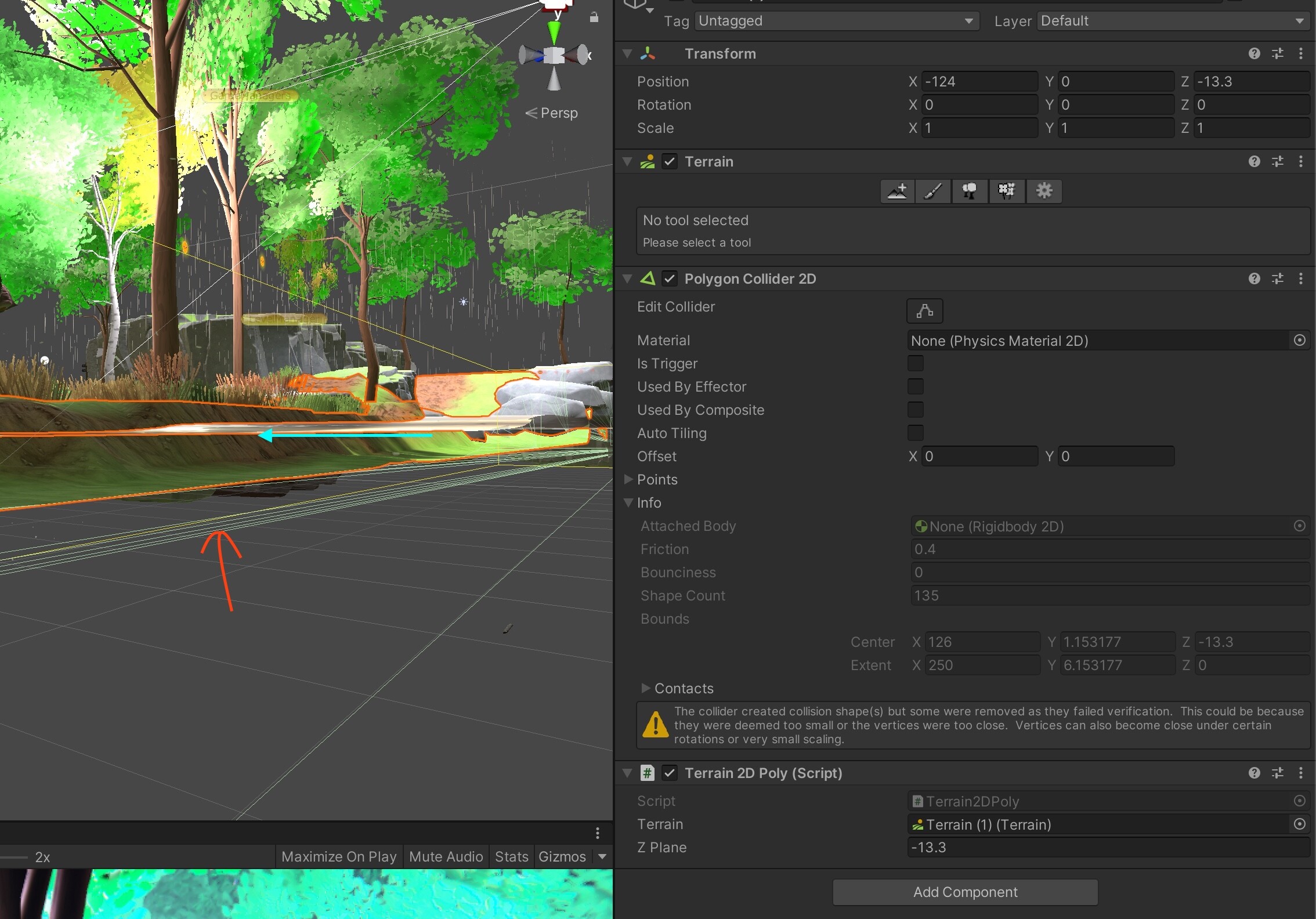Click the Polygon Collider 2D help icon

(x=1254, y=278)
